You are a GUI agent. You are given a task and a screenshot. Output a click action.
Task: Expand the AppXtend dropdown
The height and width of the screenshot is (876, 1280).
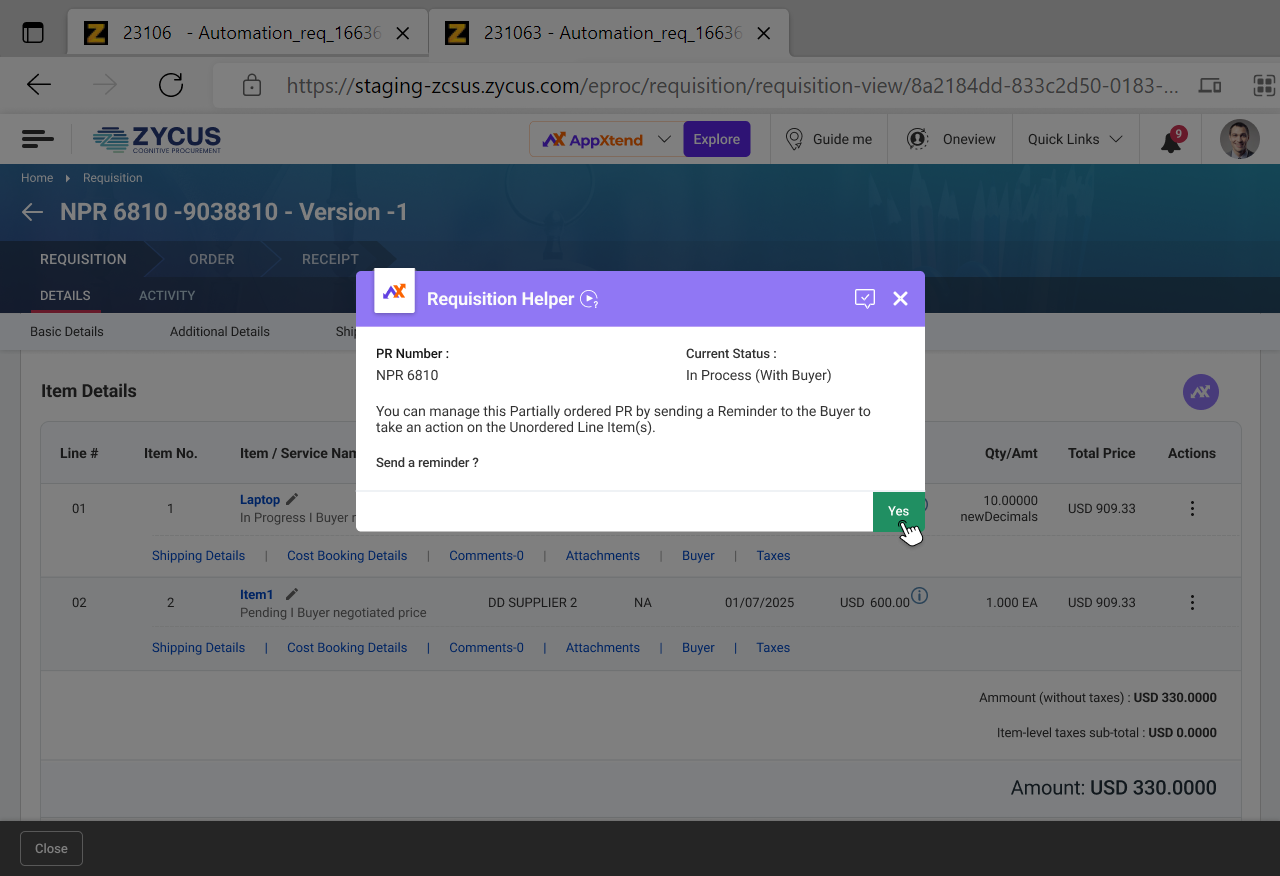click(664, 139)
